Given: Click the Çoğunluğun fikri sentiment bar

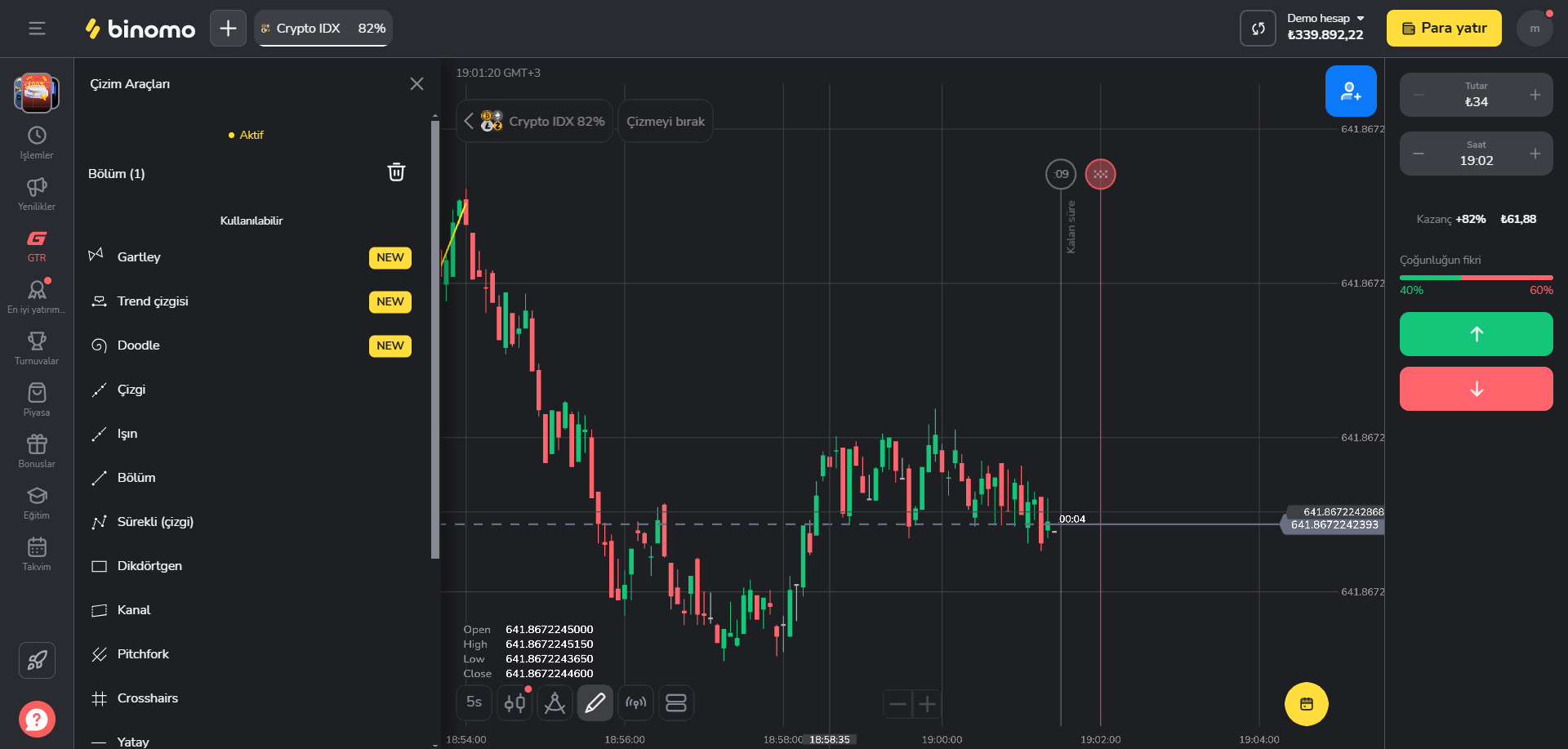Looking at the screenshot, I should pyautogui.click(x=1476, y=278).
